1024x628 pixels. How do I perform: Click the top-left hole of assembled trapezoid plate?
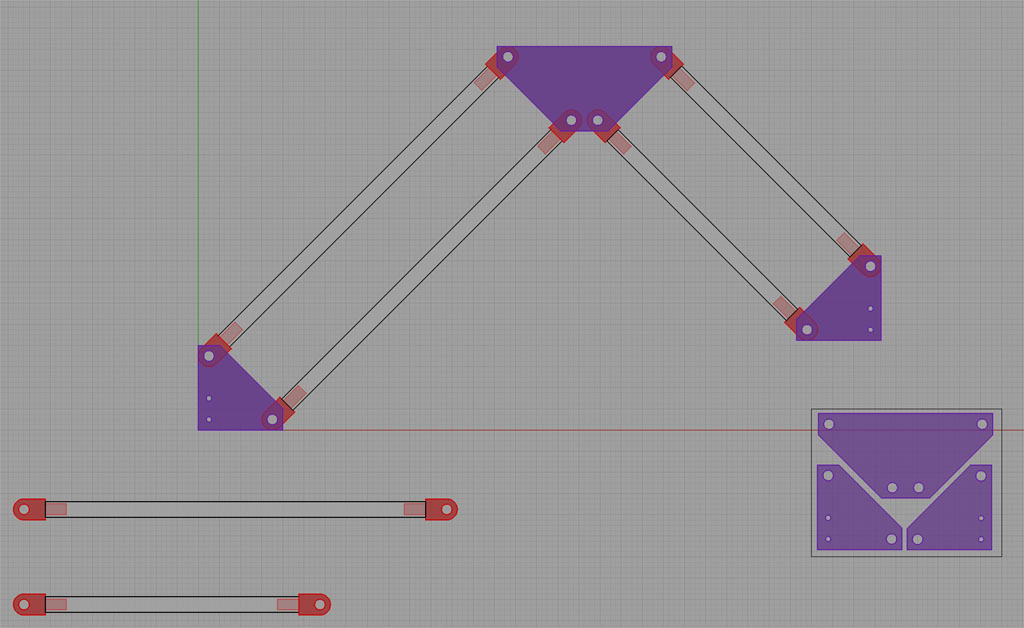(x=508, y=58)
